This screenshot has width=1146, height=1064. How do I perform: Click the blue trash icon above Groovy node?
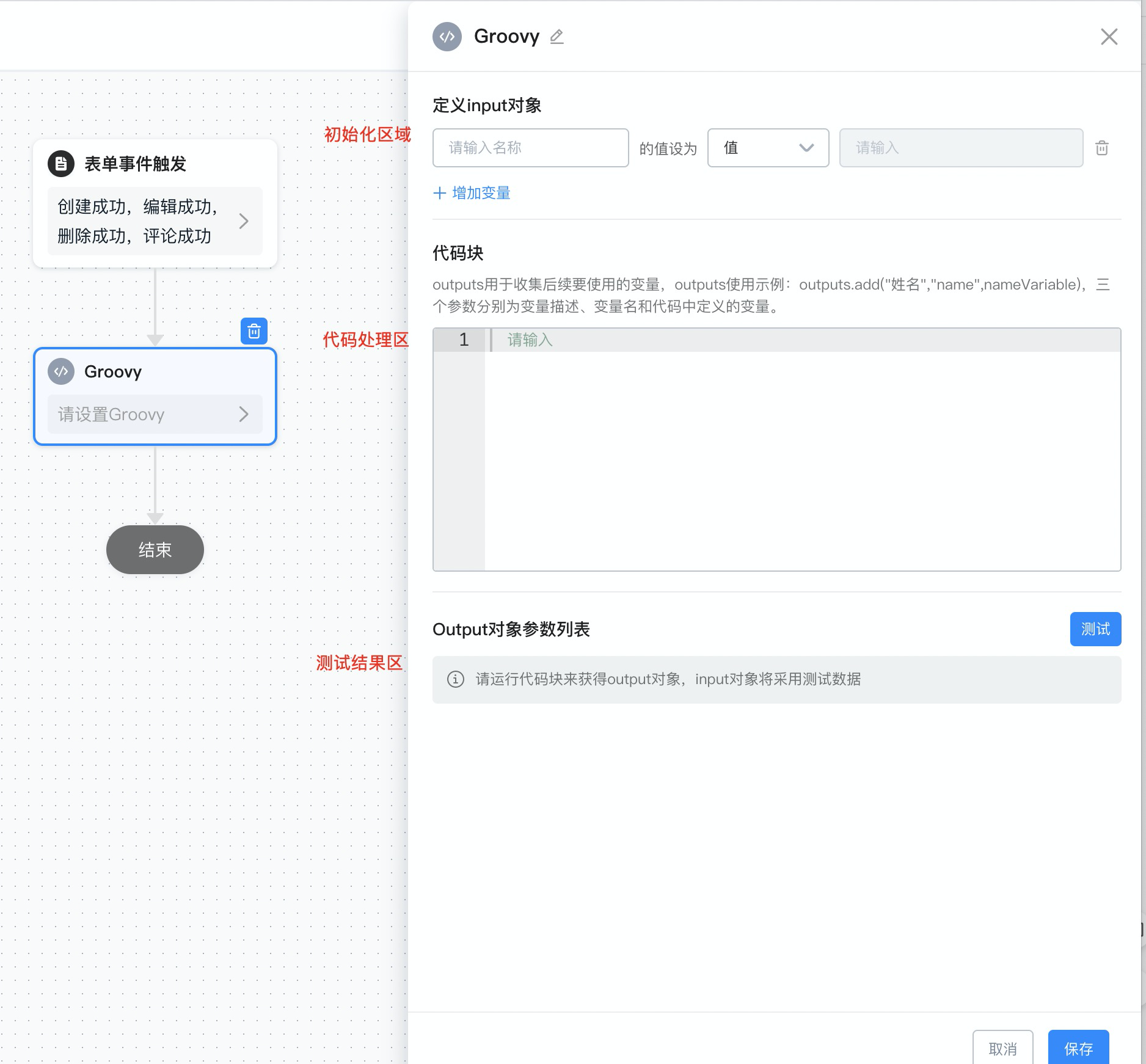(x=254, y=331)
